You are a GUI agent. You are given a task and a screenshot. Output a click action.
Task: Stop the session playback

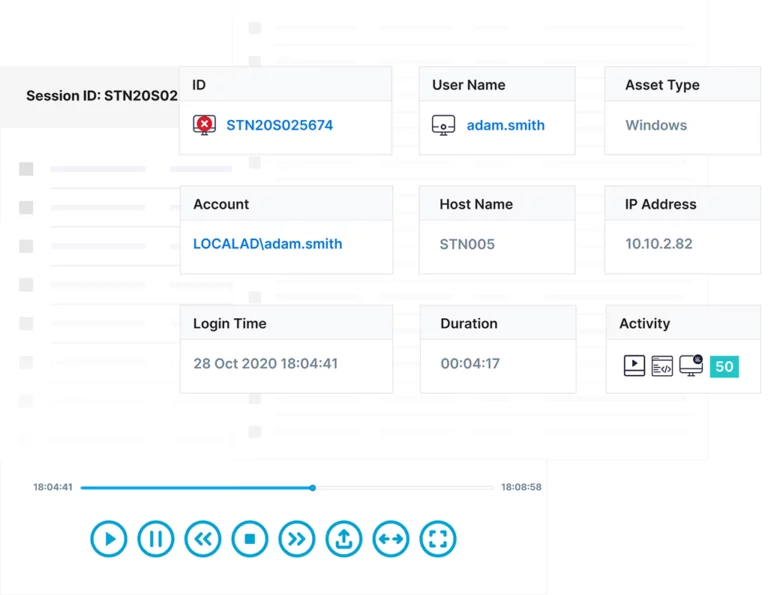pos(250,540)
